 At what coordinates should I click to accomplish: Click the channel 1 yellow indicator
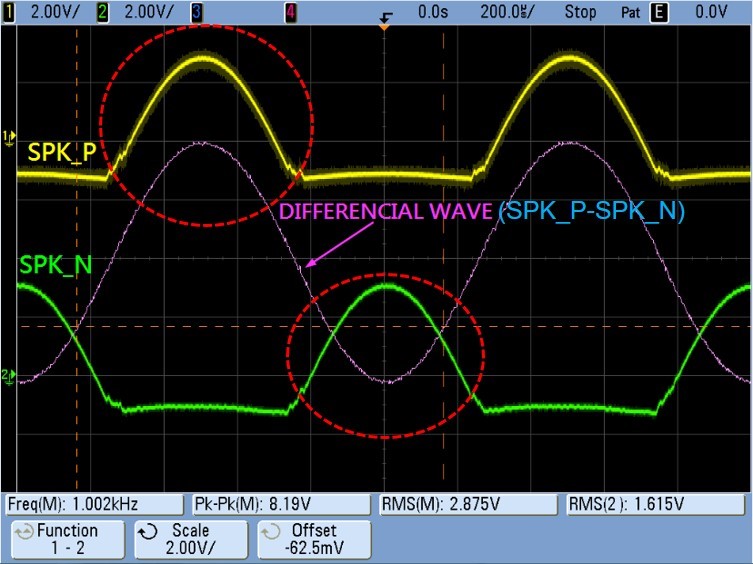click(x=9, y=12)
